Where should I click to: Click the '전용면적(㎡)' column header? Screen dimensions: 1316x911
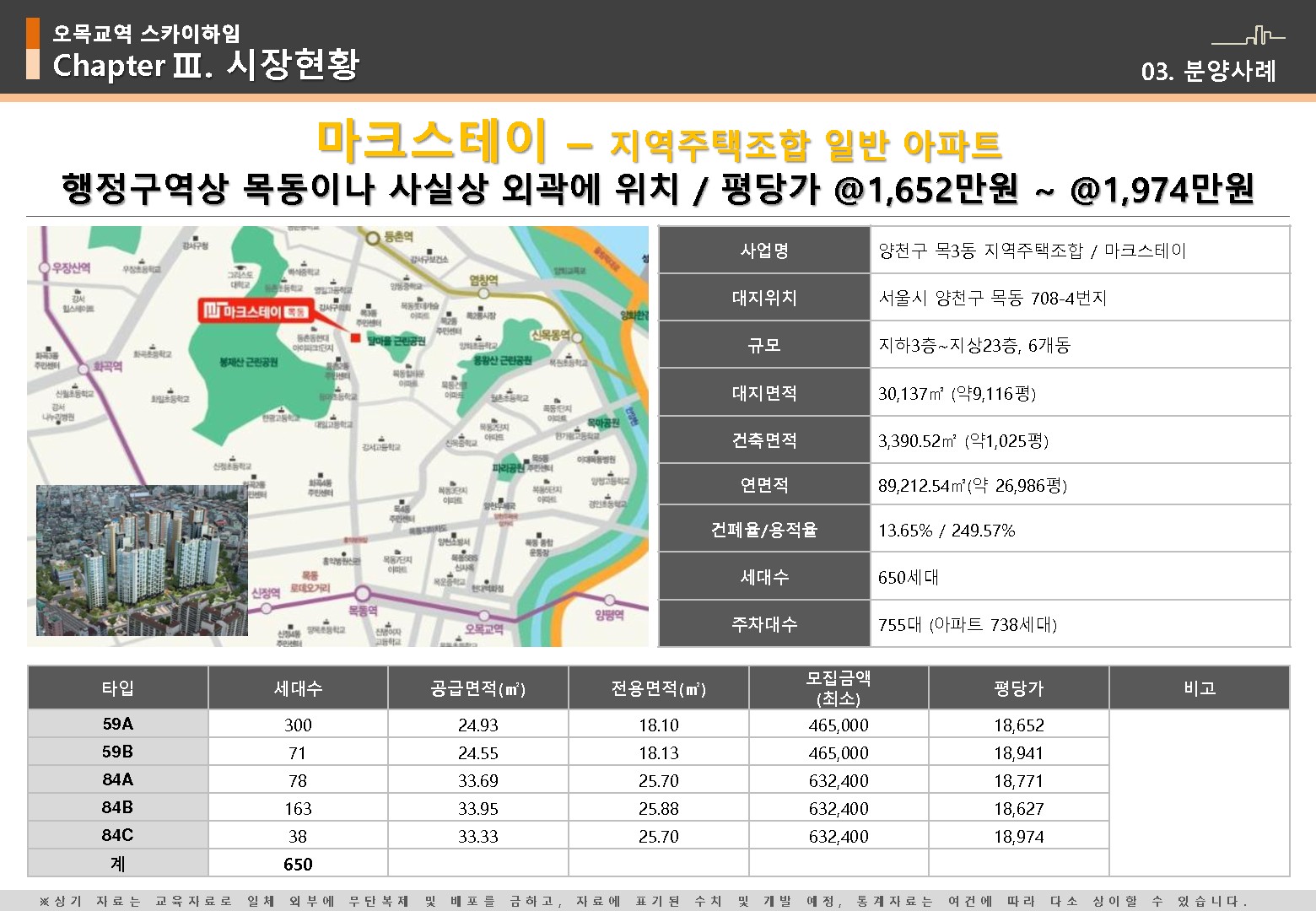click(659, 687)
